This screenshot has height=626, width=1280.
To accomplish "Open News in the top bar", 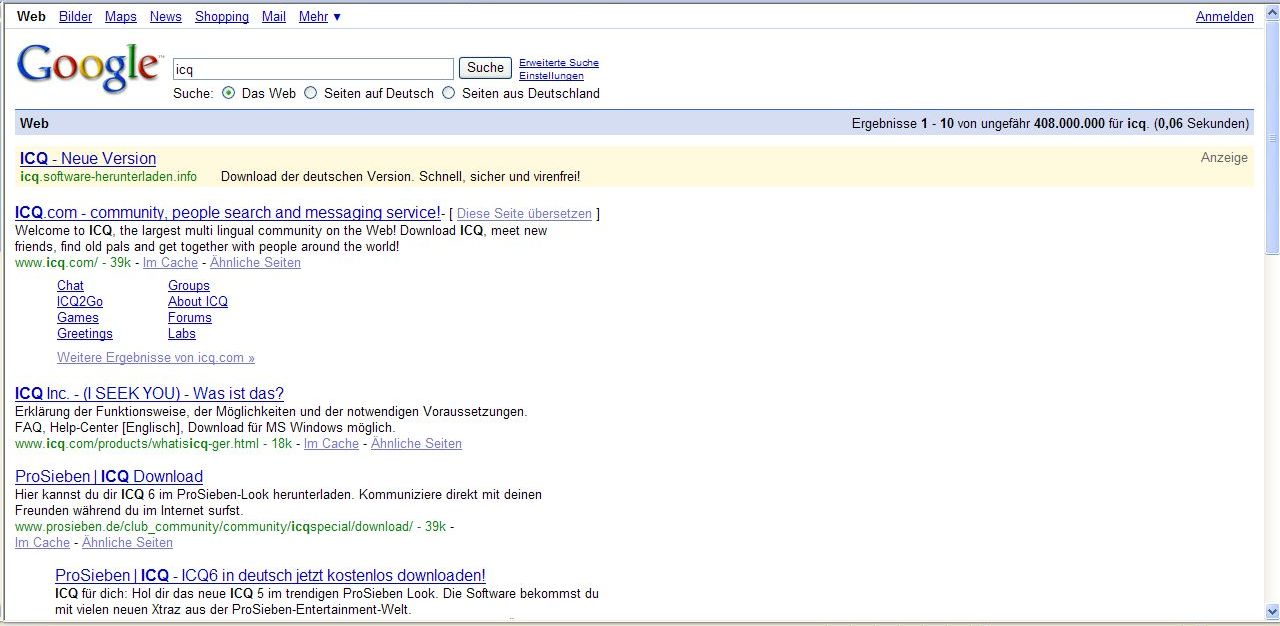I will pos(165,17).
